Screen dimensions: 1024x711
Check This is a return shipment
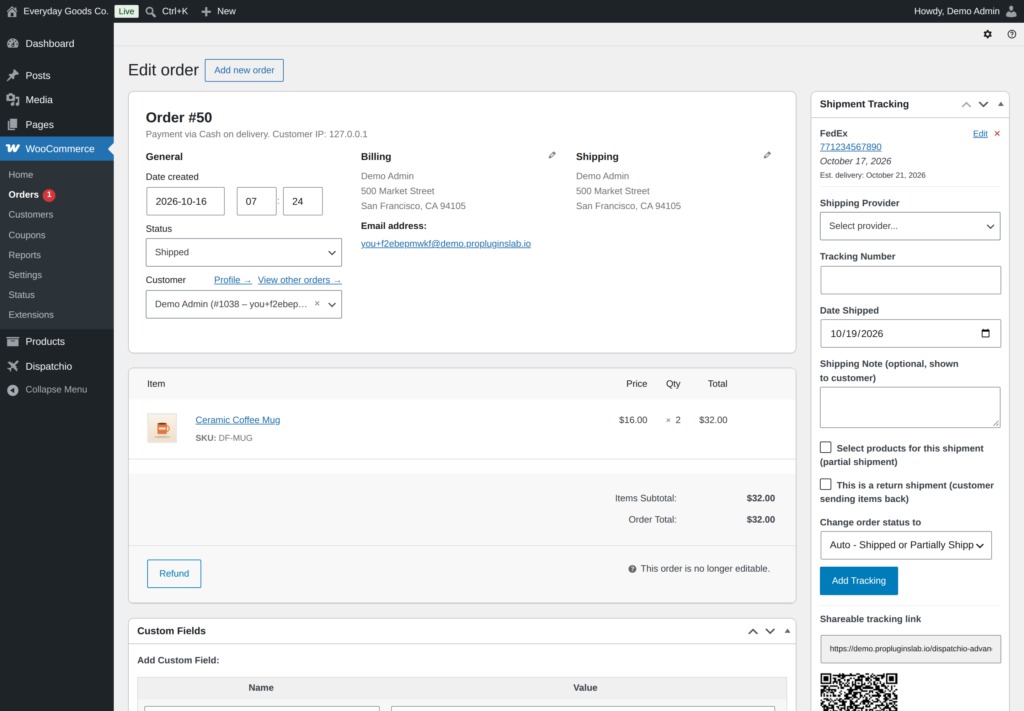(825, 484)
